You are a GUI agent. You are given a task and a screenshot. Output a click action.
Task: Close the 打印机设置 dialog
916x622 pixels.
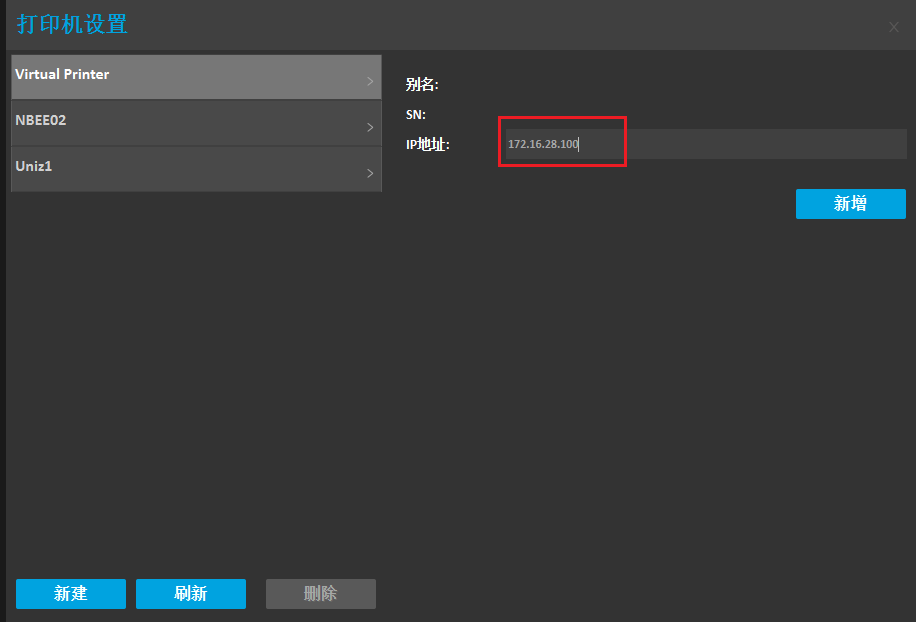tap(894, 27)
